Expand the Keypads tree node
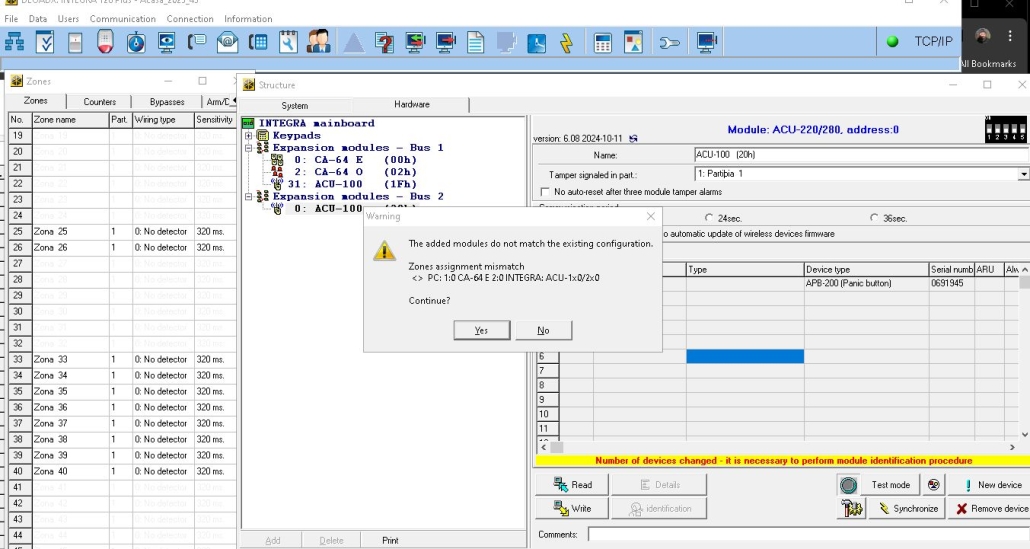This screenshot has width=1030, height=549. pyautogui.click(x=248, y=135)
